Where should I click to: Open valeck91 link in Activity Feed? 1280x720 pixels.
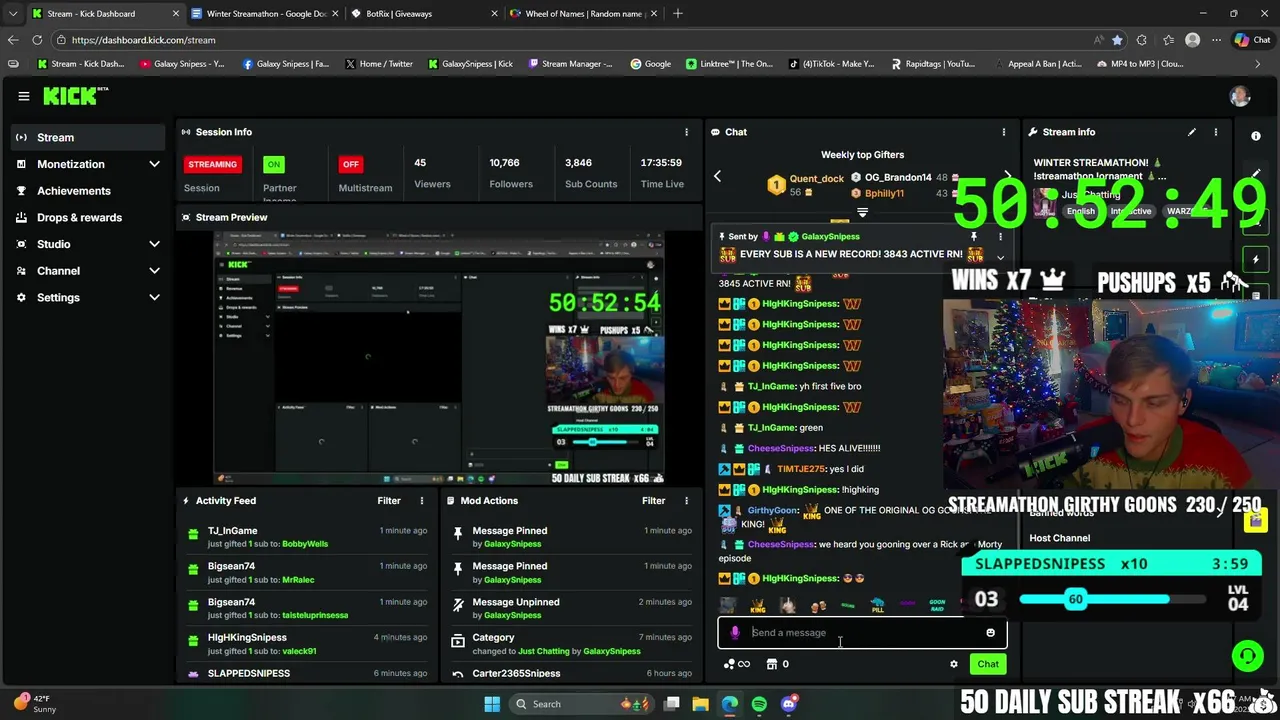click(x=299, y=651)
